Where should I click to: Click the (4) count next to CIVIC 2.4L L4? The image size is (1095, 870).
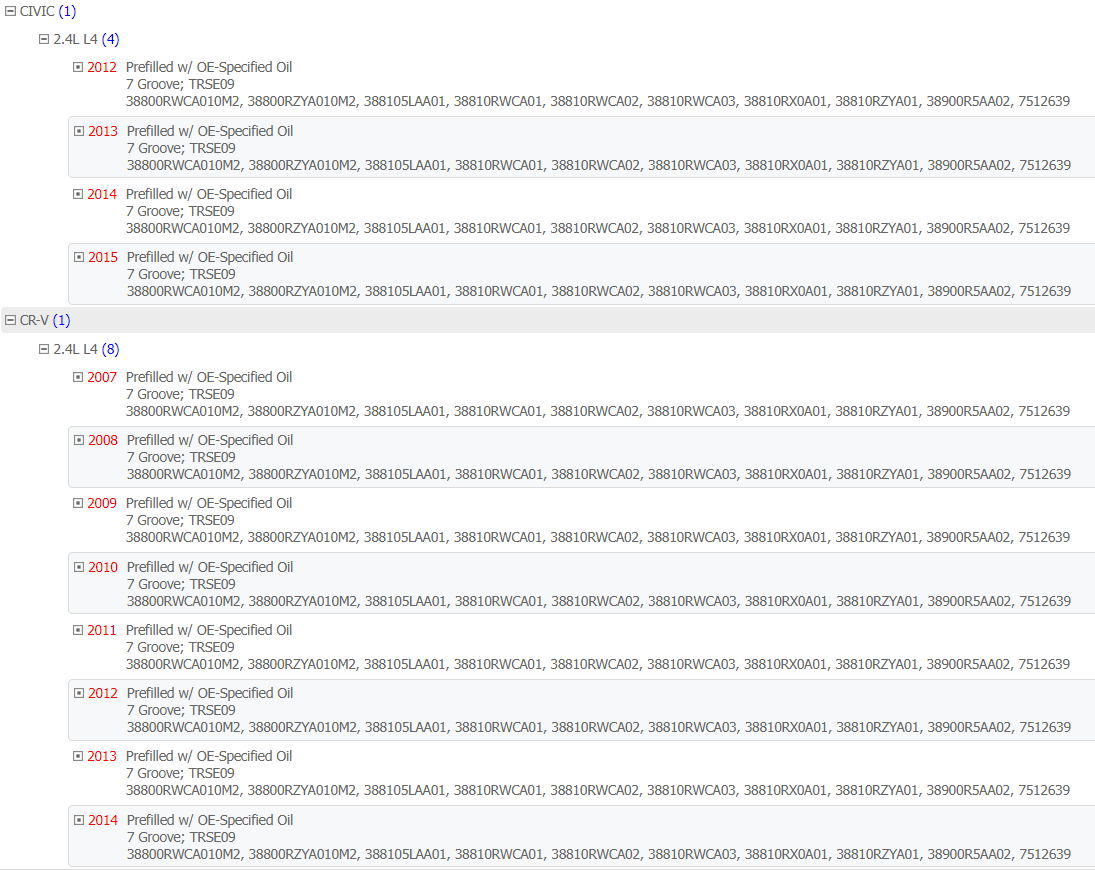(x=110, y=39)
